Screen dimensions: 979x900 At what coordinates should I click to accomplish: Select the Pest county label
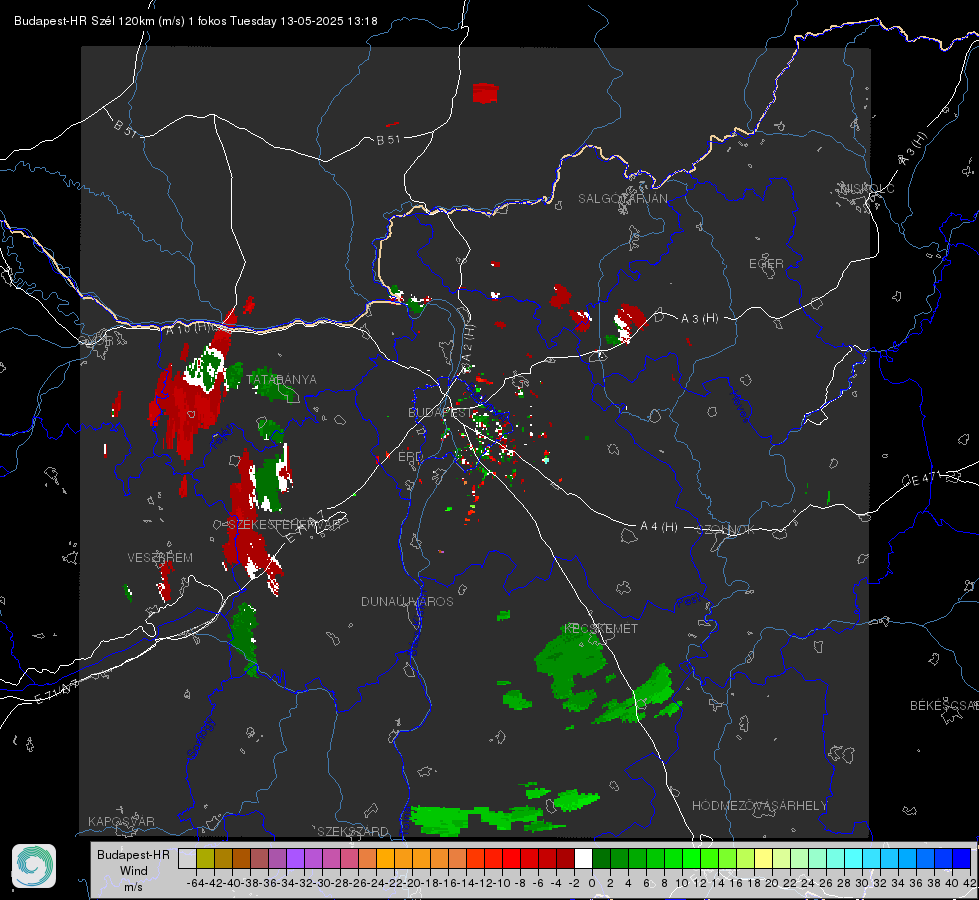point(688,601)
